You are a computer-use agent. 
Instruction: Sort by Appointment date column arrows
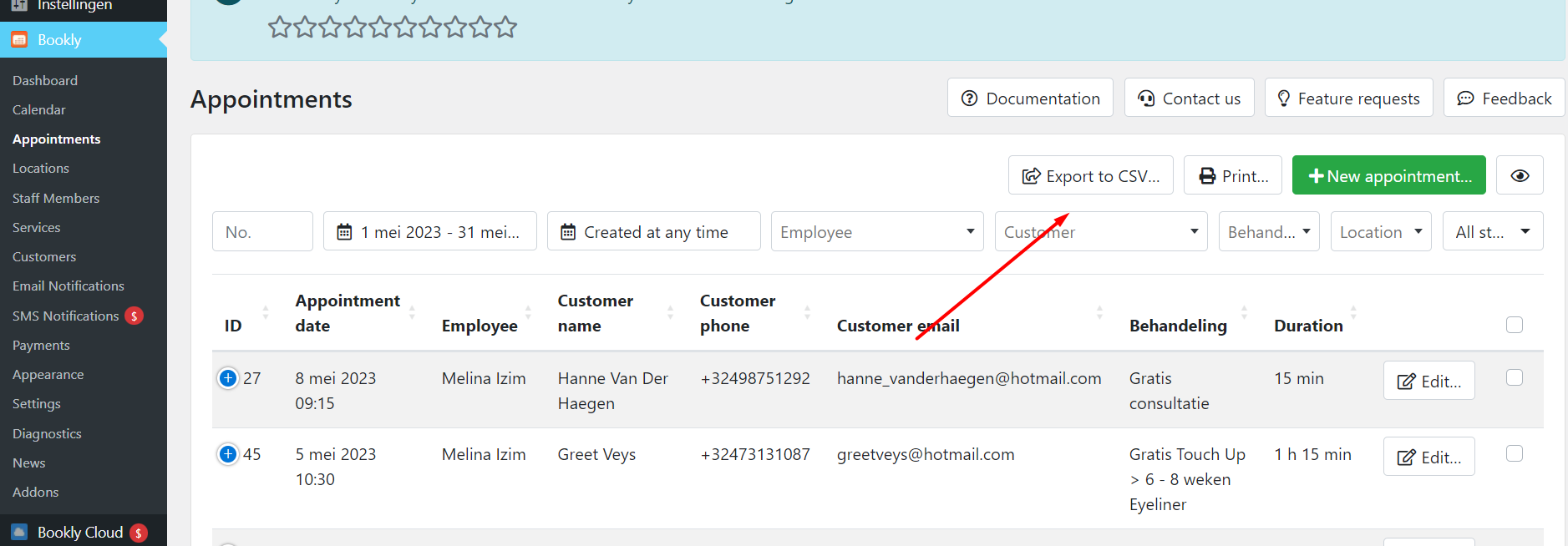[412, 313]
